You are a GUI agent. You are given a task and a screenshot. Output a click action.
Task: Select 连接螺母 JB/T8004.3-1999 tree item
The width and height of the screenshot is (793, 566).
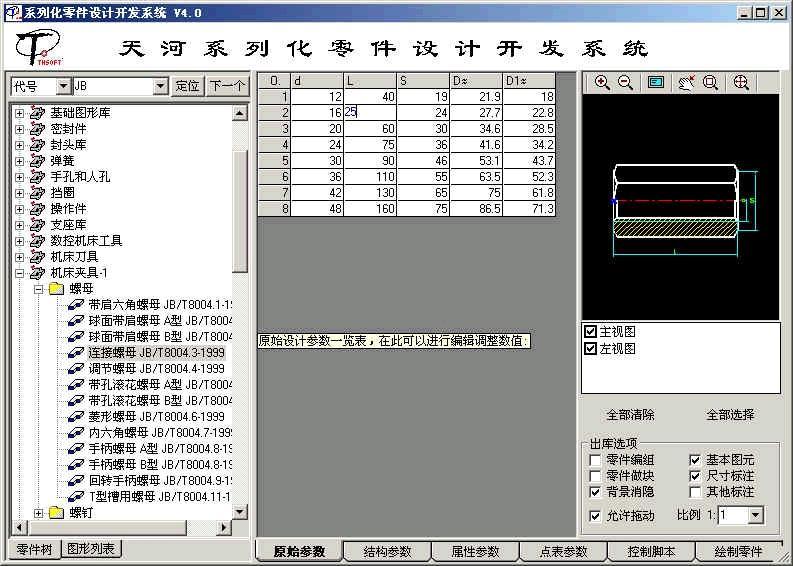[x=156, y=353]
